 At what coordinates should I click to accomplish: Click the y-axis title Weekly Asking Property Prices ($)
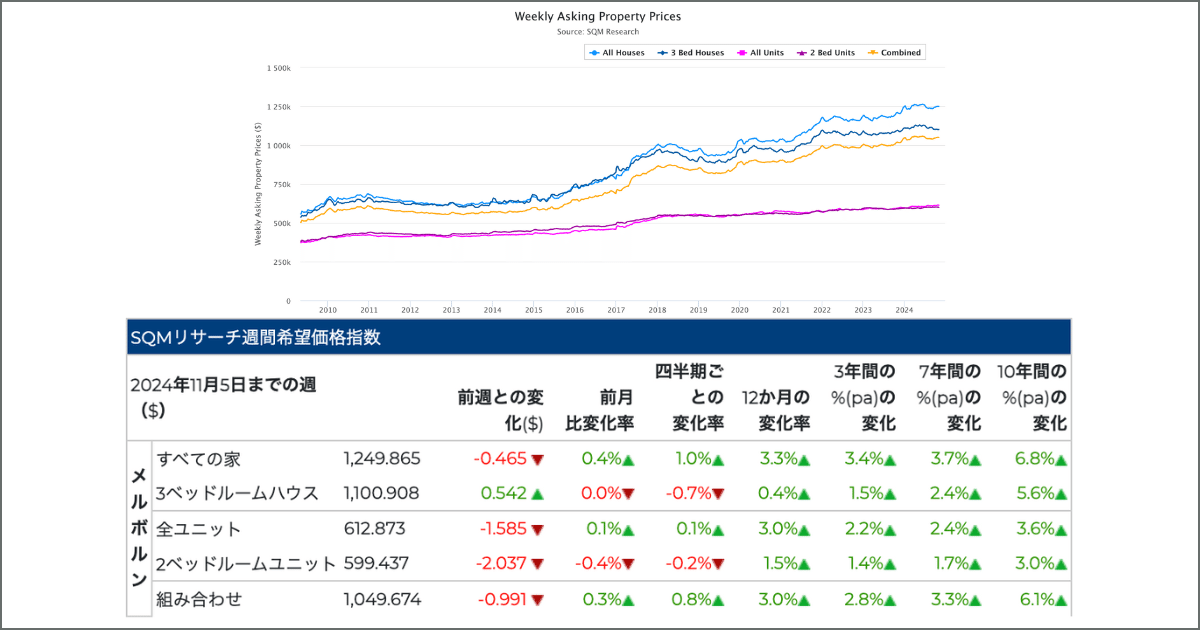[x=259, y=184]
